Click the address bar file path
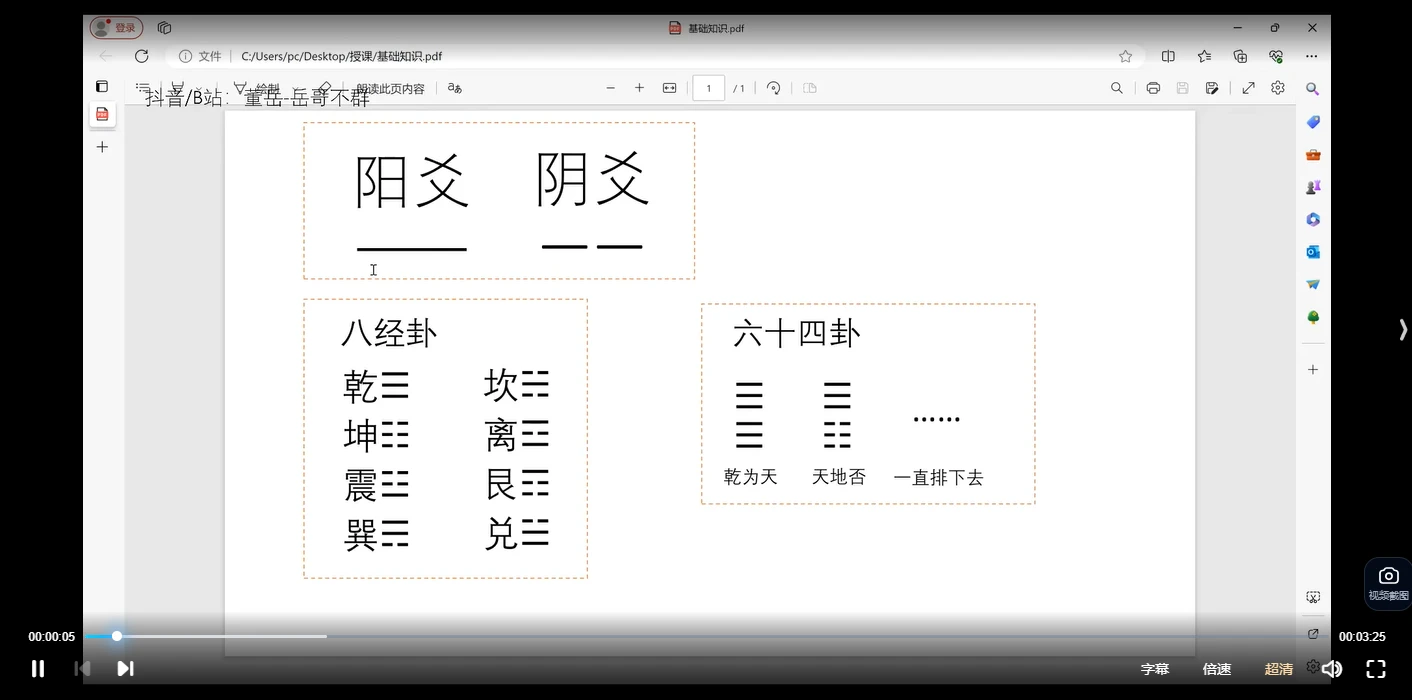The height and width of the screenshot is (700, 1412). (x=342, y=57)
